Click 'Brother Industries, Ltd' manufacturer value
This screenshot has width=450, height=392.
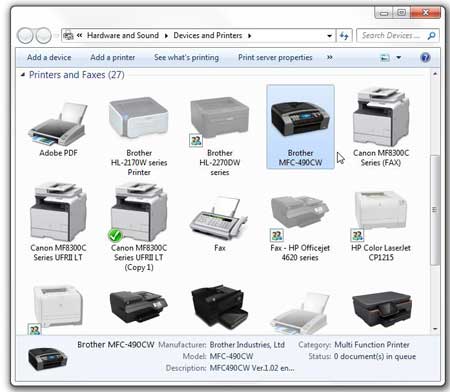point(247,345)
